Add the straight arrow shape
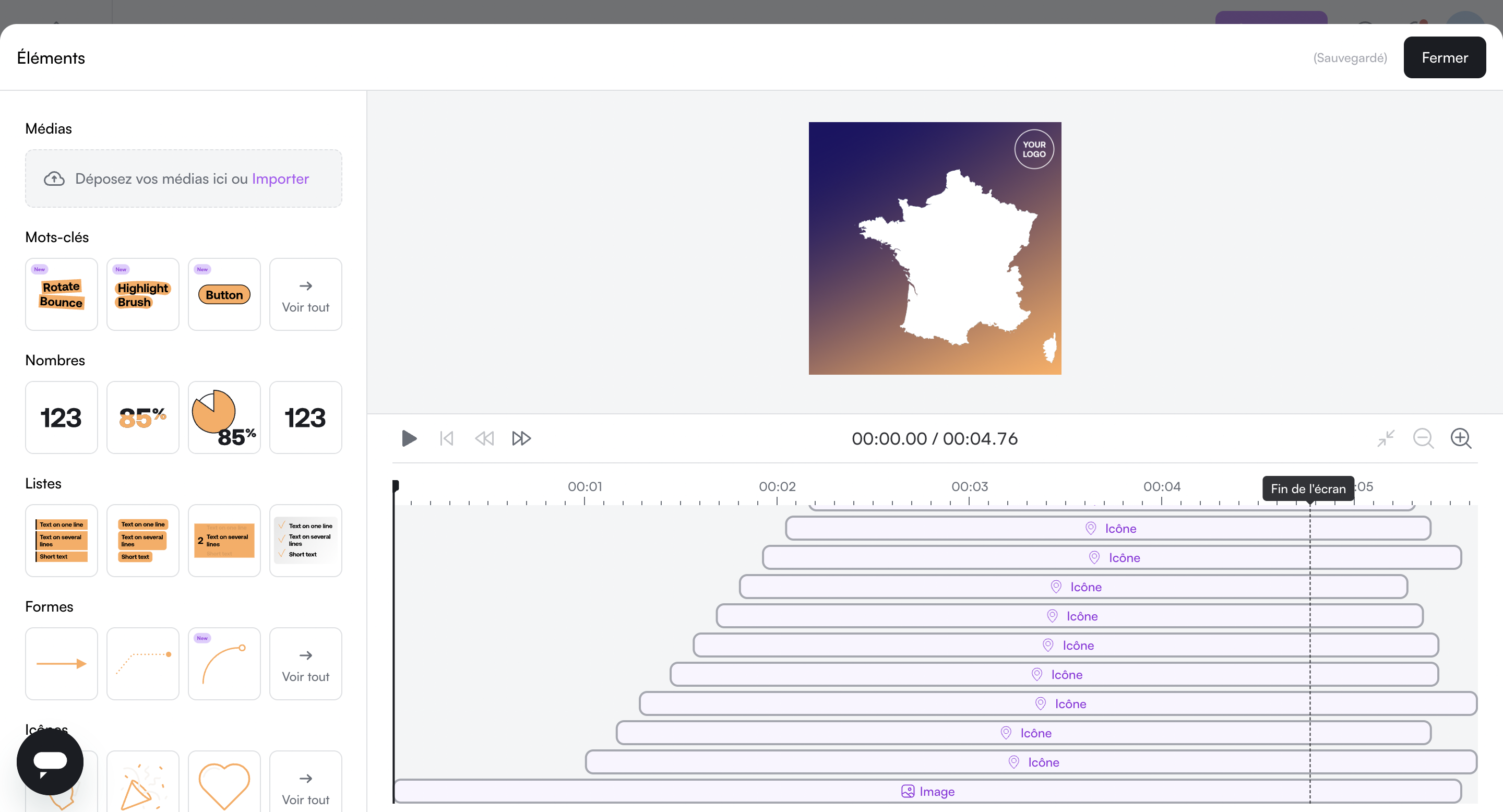The height and width of the screenshot is (812, 1503). pos(61,663)
